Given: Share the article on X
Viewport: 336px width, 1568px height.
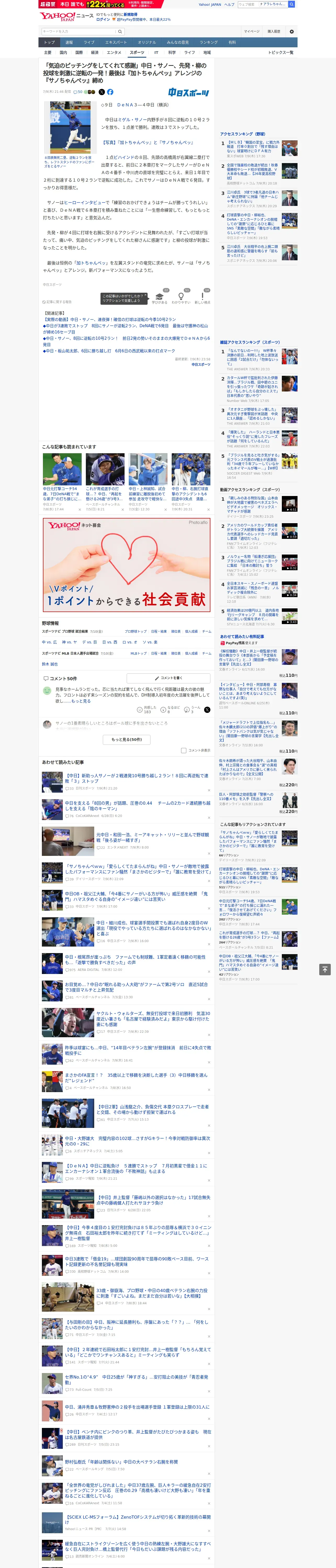Looking at the screenshot, I should [102, 92].
